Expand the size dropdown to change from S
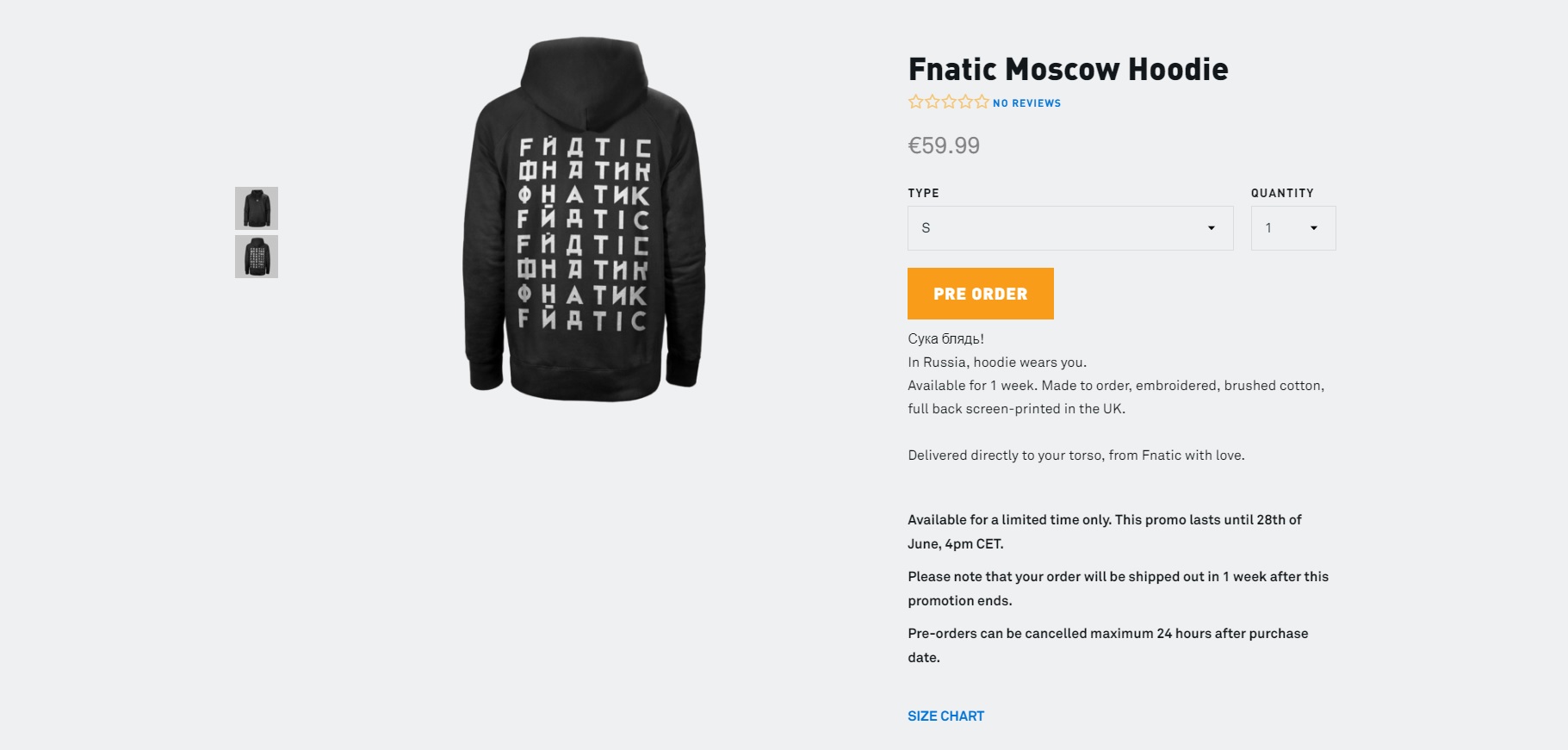 (x=1070, y=228)
